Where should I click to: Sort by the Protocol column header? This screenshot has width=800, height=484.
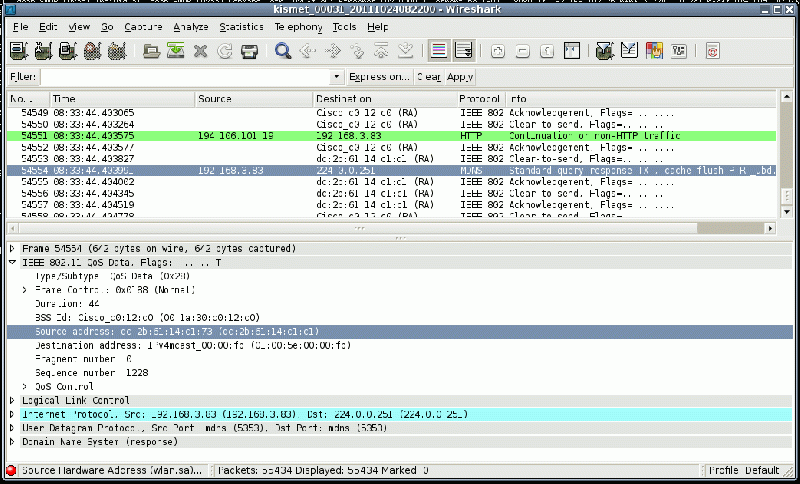click(481, 99)
